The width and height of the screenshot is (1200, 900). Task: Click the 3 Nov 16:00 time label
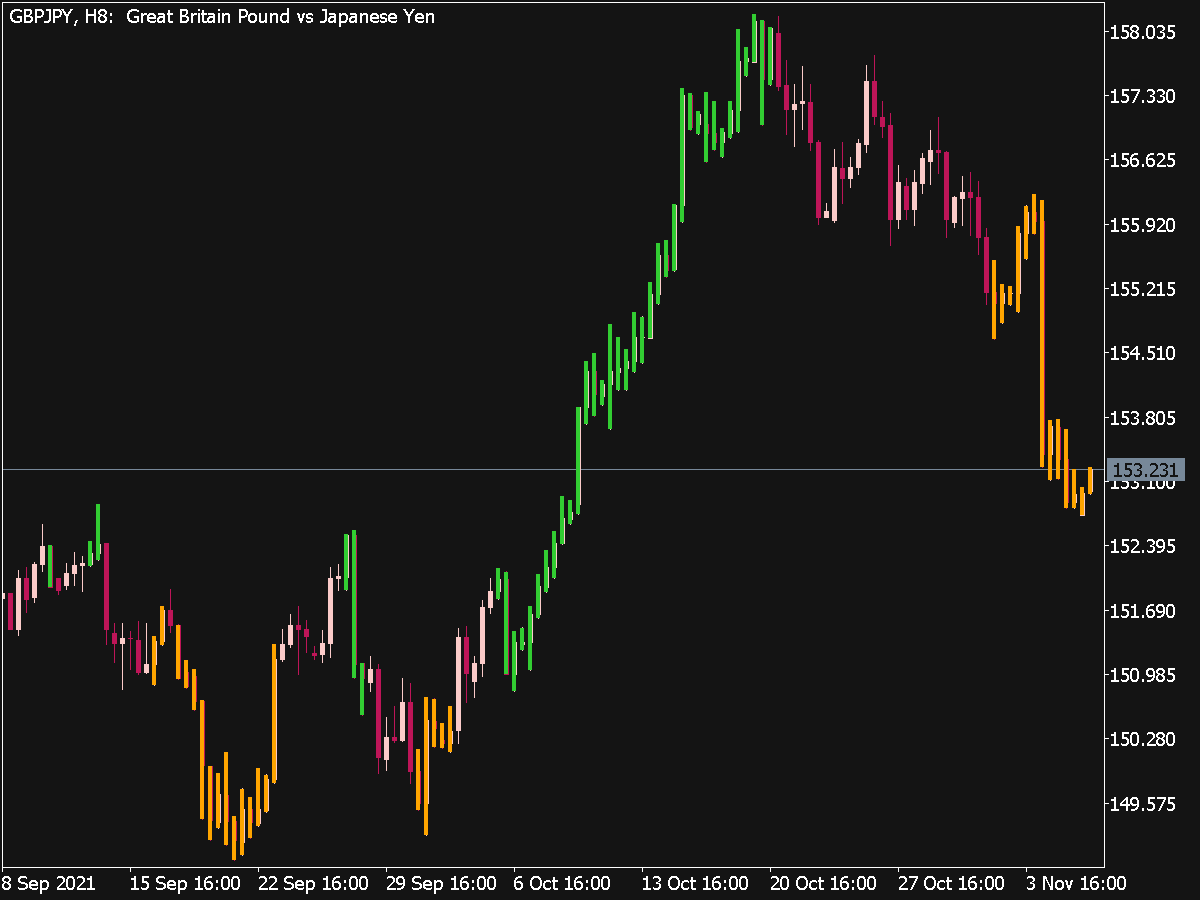pyautogui.click(x=1075, y=883)
